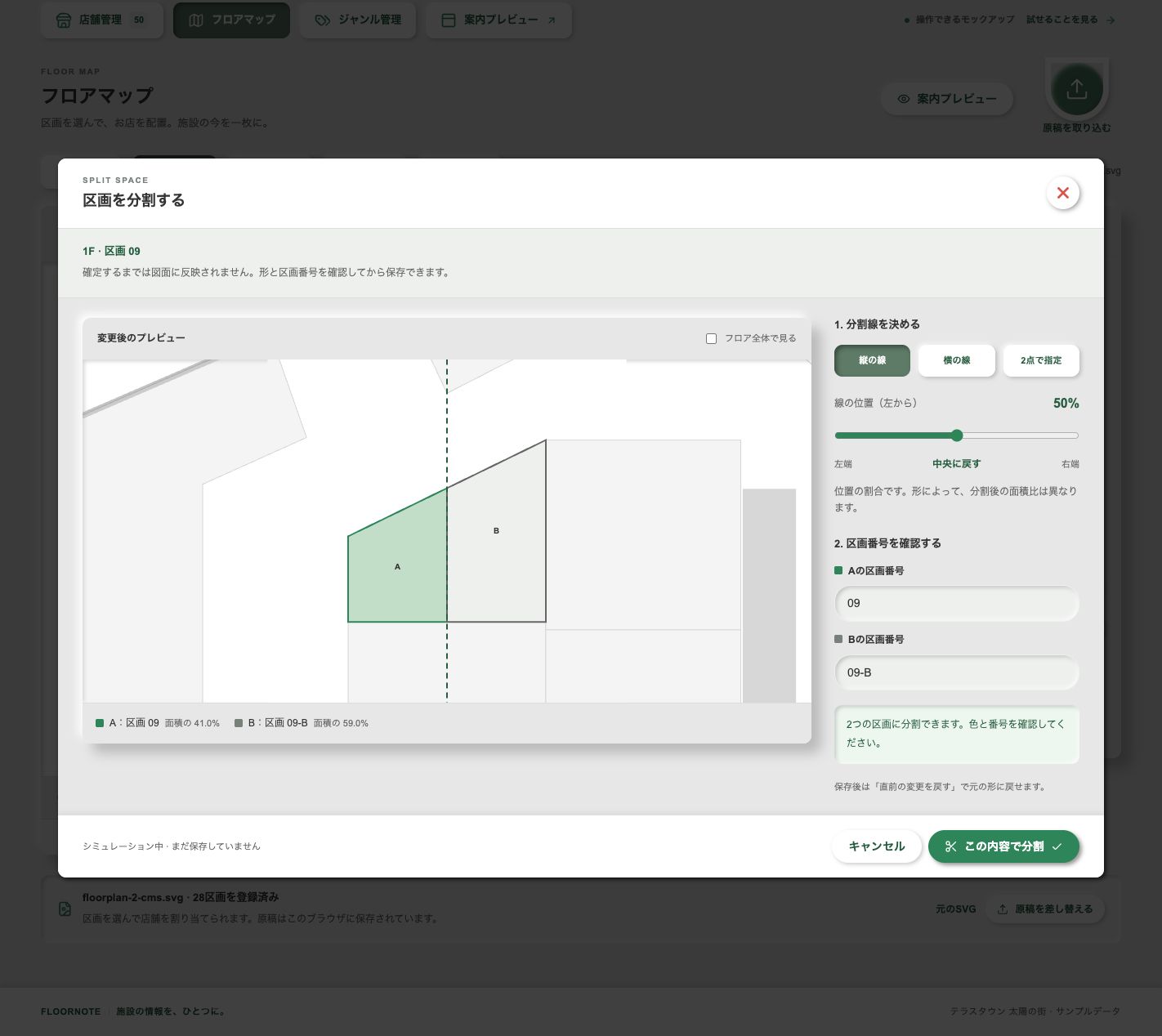Click the キャンセル button
The width and height of the screenshot is (1162, 1036).
[877, 846]
